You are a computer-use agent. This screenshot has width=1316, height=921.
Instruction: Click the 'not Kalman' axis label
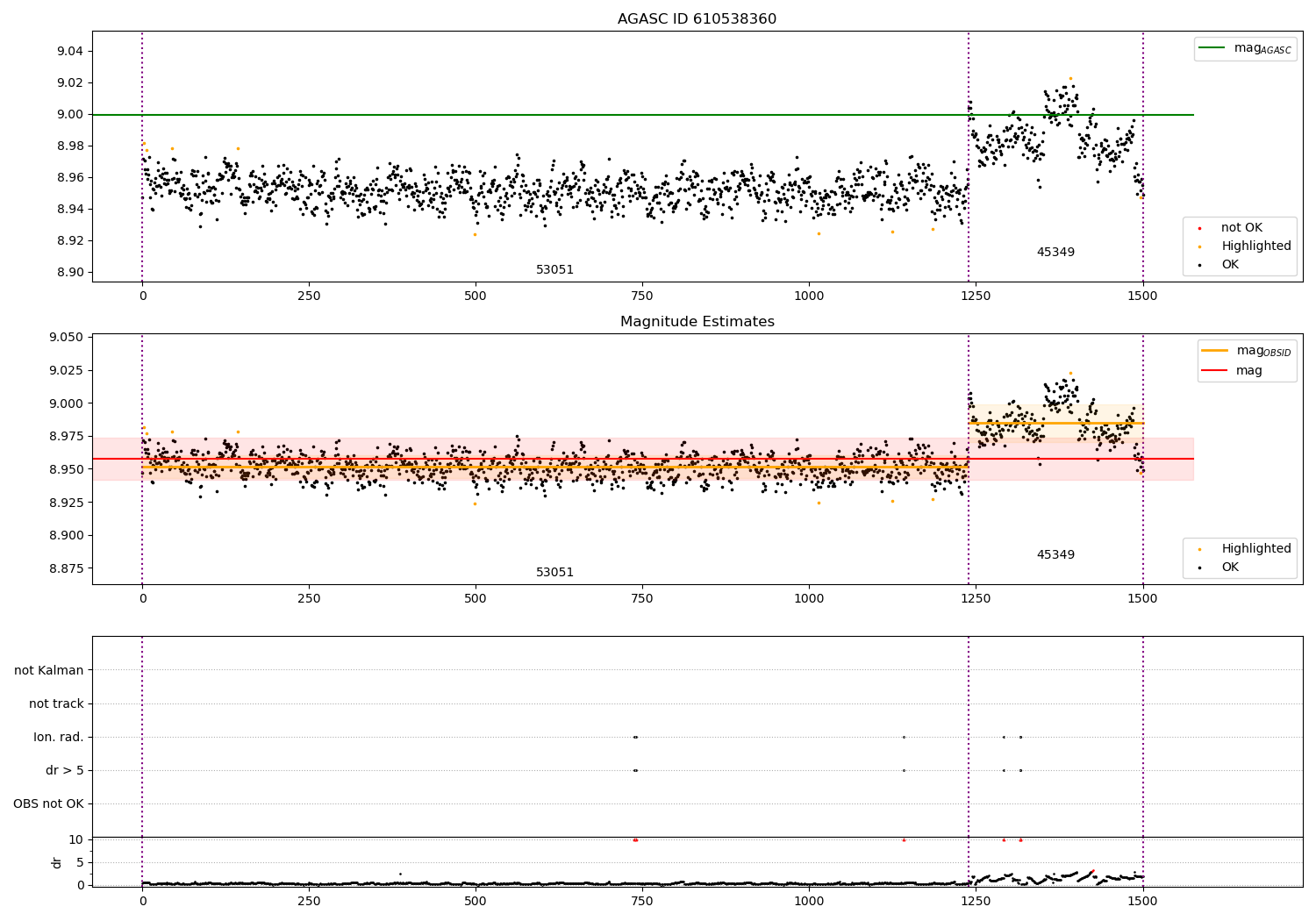point(49,671)
